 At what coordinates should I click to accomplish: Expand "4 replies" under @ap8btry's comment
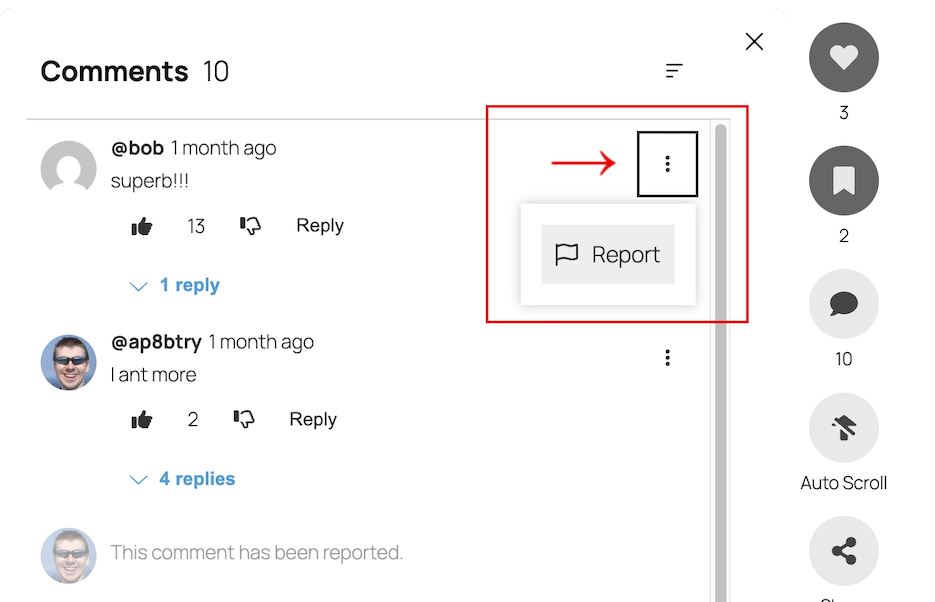click(x=183, y=480)
